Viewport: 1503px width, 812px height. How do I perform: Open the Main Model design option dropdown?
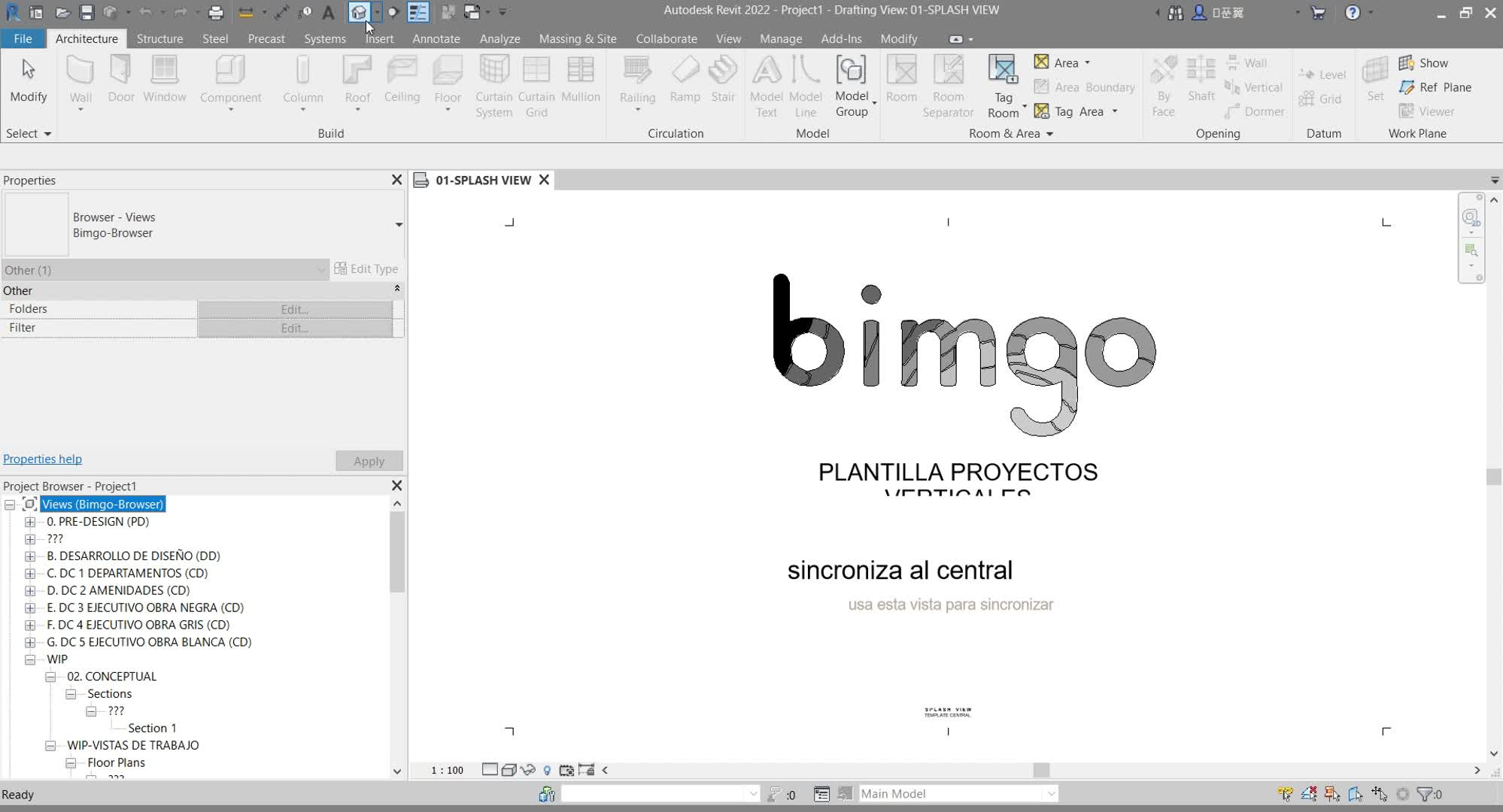point(1051,794)
